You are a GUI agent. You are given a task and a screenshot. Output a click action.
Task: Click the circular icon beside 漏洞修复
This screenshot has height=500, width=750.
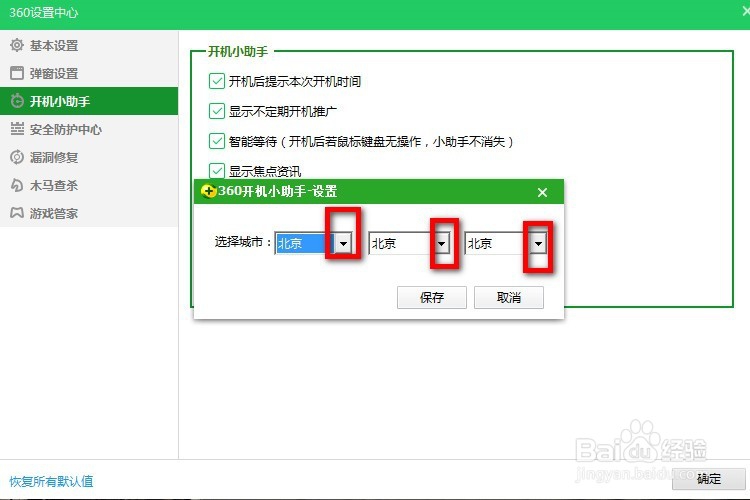point(17,157)
